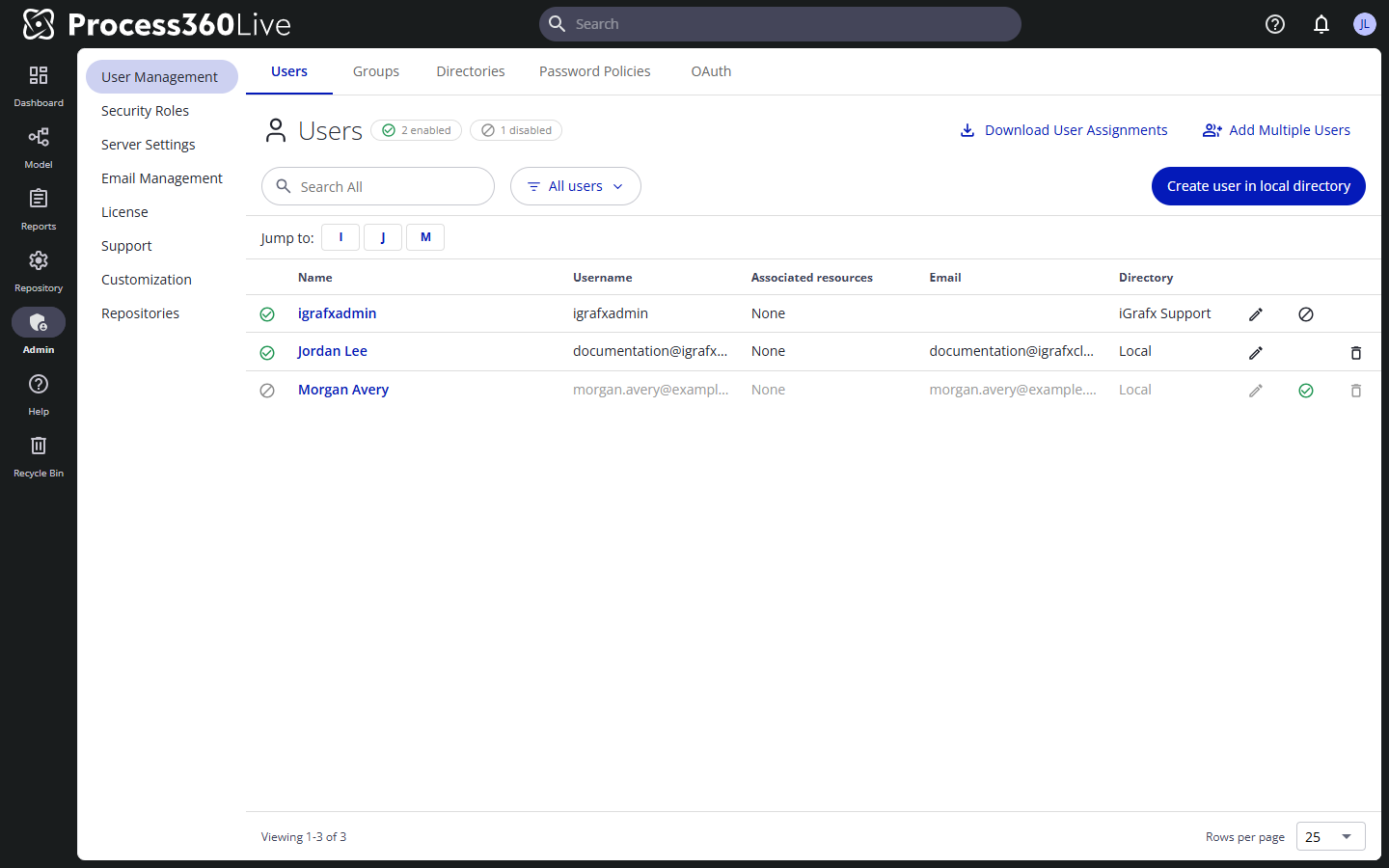The width and height of the screenshot is (1389, 868).
Task: Switch to the Directories tab
Action: pos(471,71)
